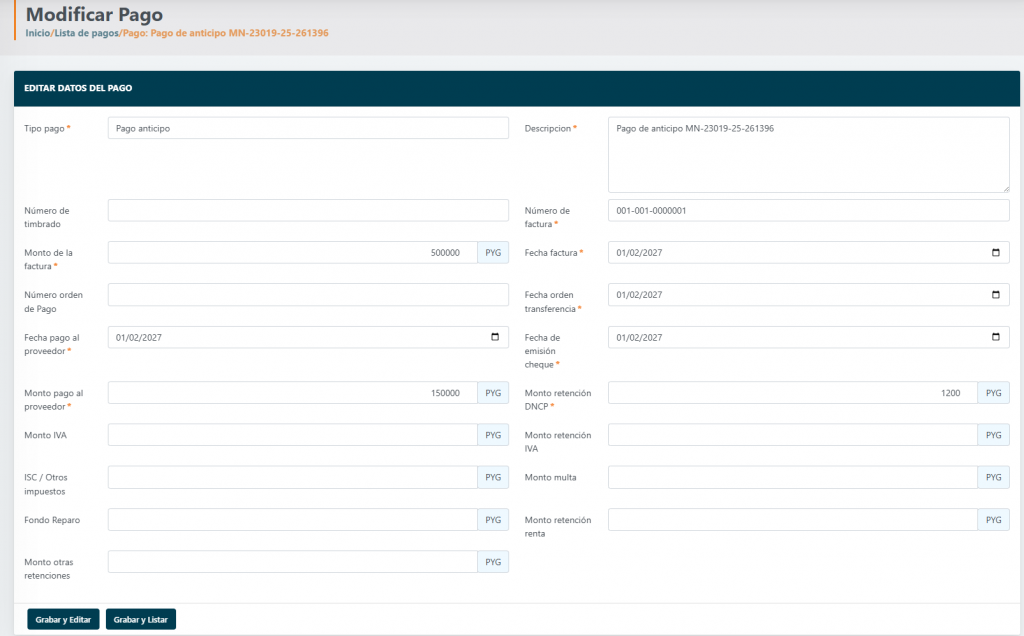The height and width of the screenshot is (636, 1024).
Task: Select the Monto multa input field
Action: [793, 477]
